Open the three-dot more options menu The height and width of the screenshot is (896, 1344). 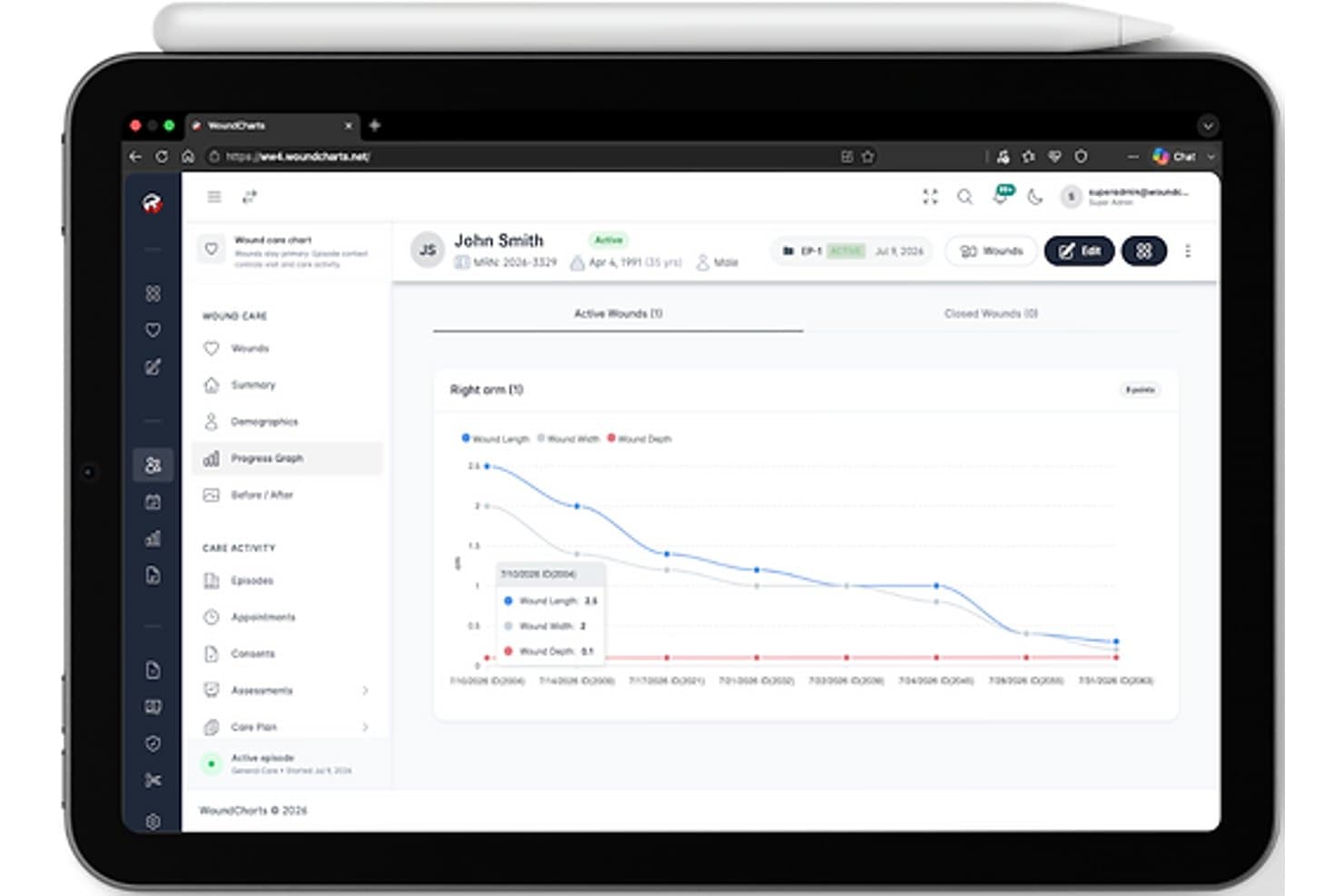[1188, 251]
